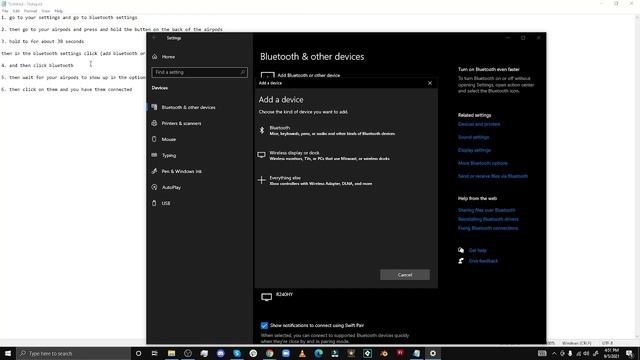The width and height of the screenshot is (640, 360).
Task: Switch to Notepad via taskbar icon
Action: coord(416,353)
